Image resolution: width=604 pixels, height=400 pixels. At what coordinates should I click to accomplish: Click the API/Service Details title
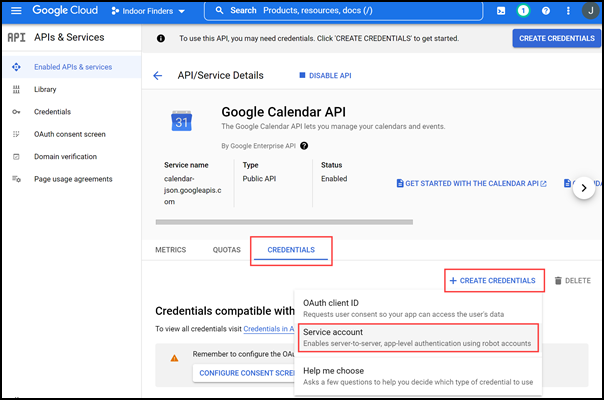pyautogui.click(x=220, y=76)
